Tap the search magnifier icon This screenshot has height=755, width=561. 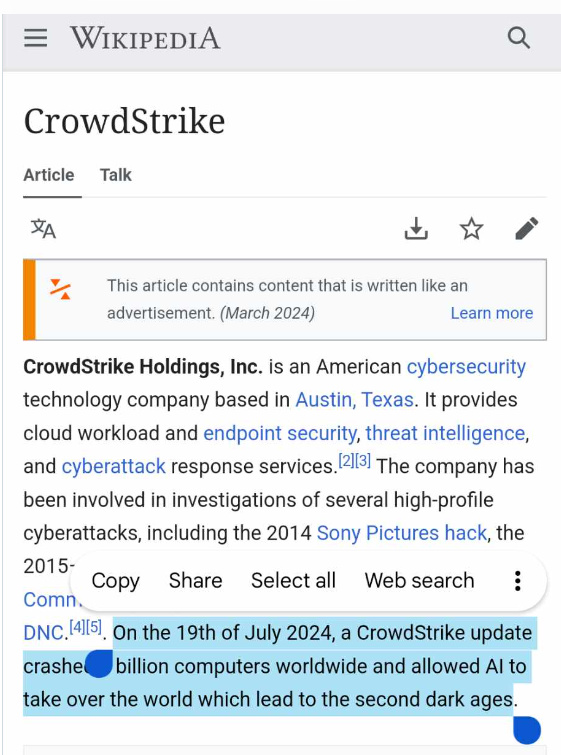(x=519, y=38)
